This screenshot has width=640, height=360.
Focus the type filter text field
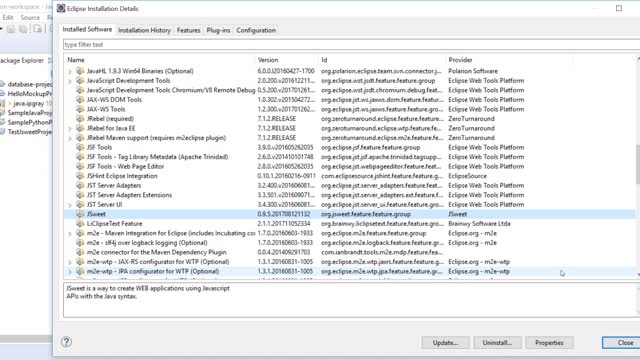point(351,44)
